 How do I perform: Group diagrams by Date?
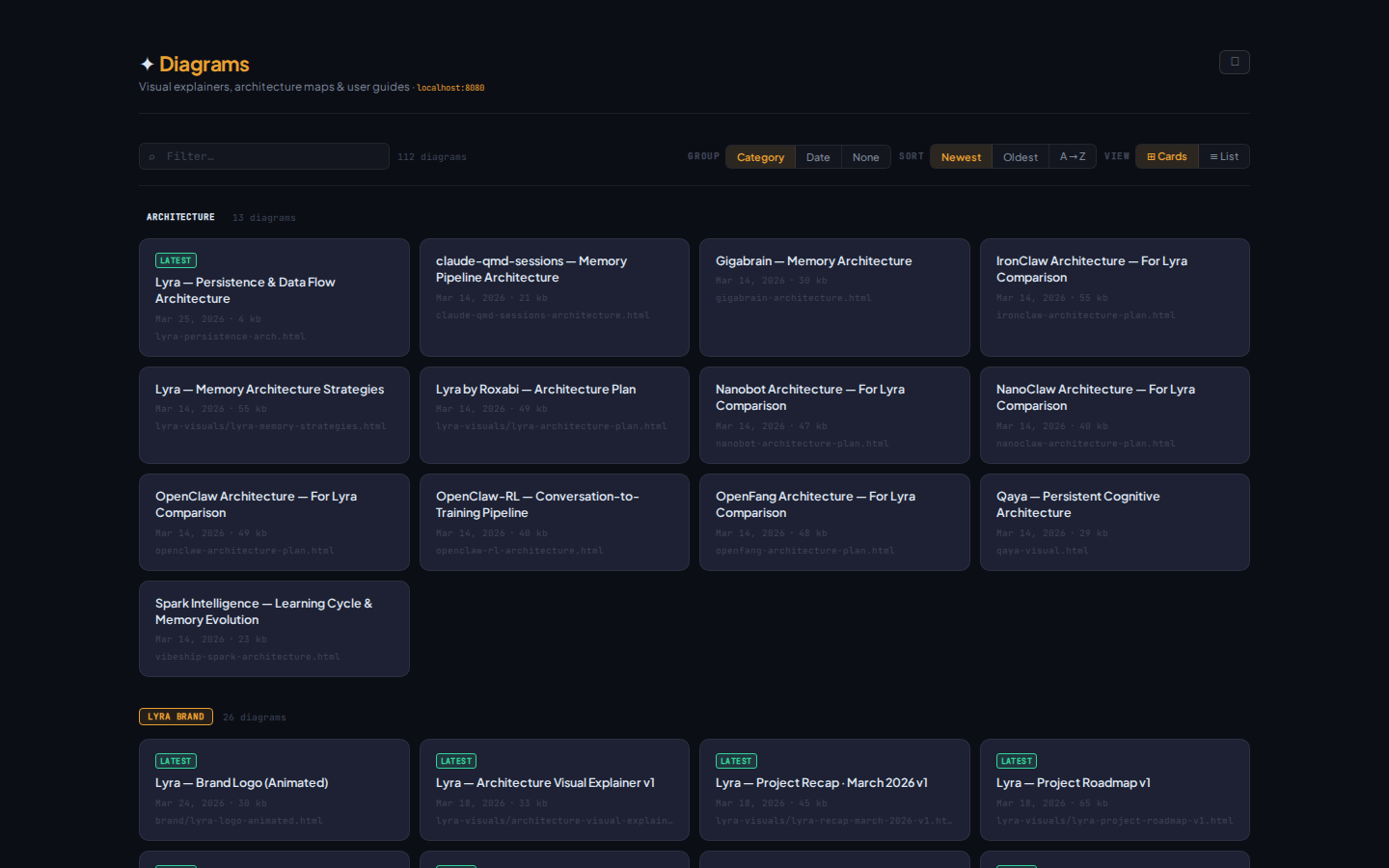point(818,156)
